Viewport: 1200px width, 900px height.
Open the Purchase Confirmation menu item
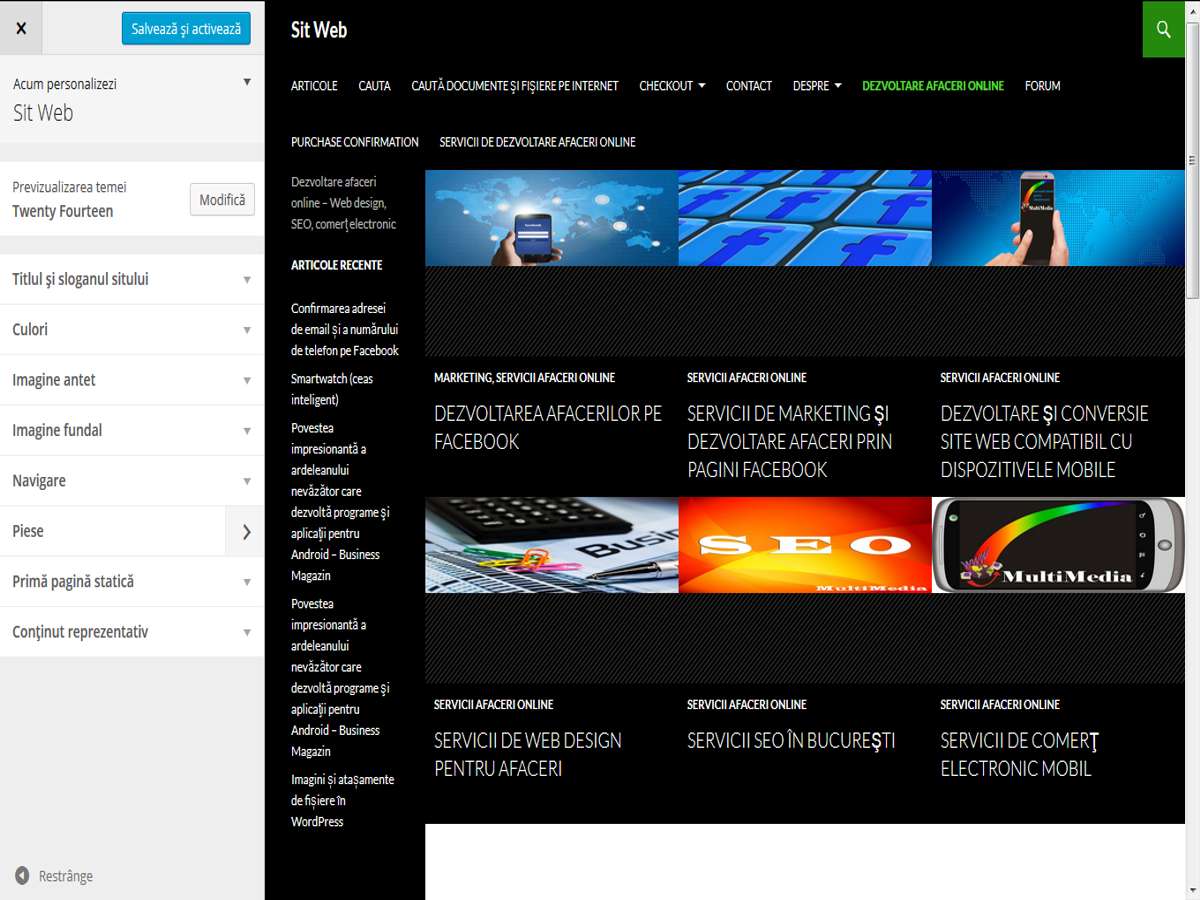tap(355, 142)
